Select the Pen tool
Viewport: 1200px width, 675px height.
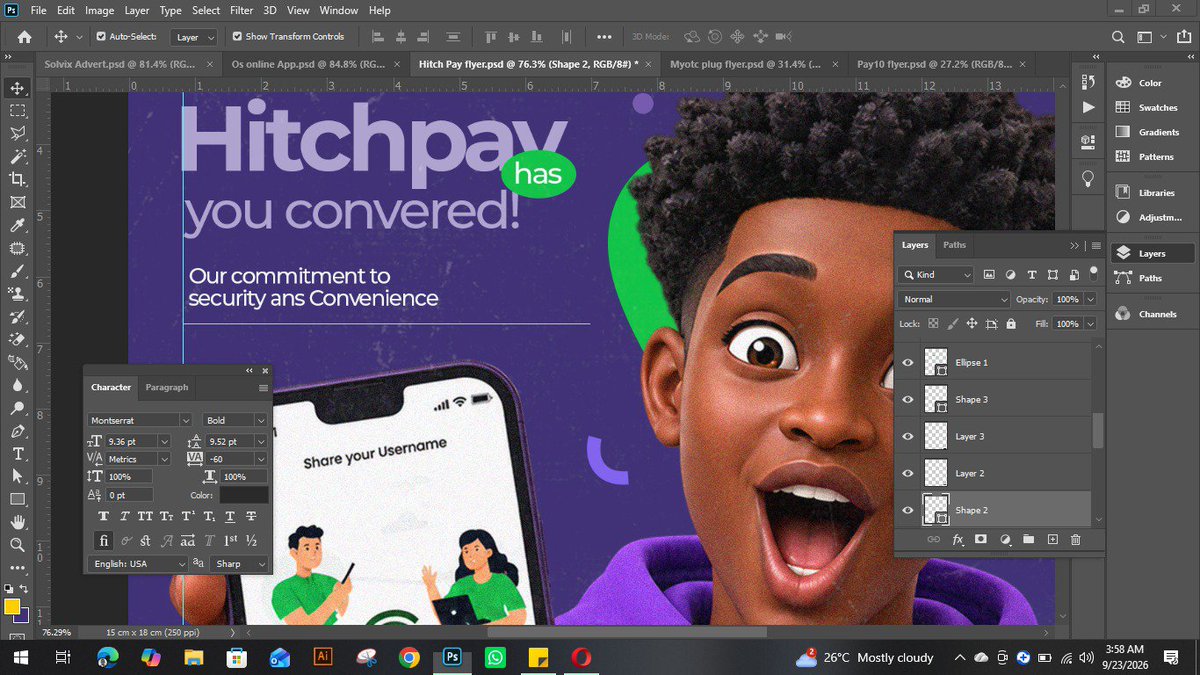click(17, 431)
